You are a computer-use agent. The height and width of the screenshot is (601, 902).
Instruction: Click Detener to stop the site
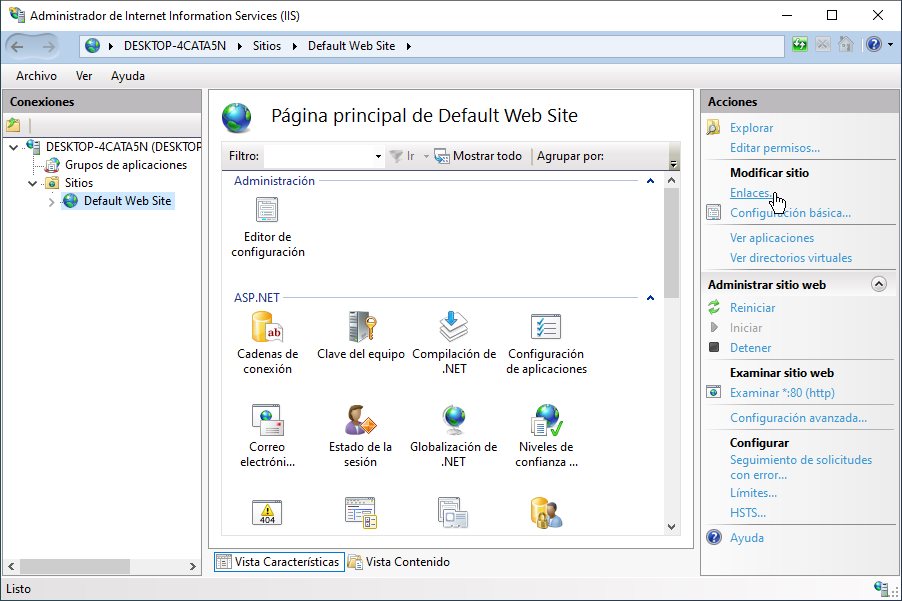(x=751, y=348)
